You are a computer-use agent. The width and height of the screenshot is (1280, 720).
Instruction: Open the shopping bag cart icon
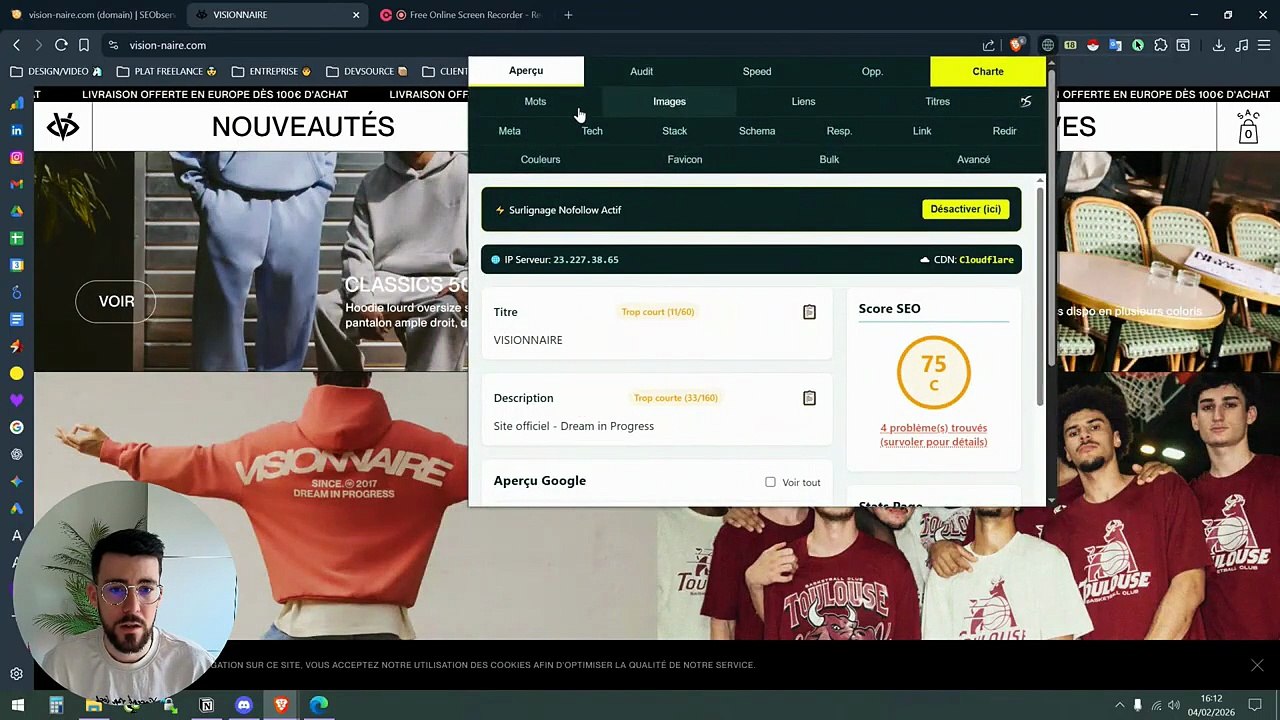1248,127
